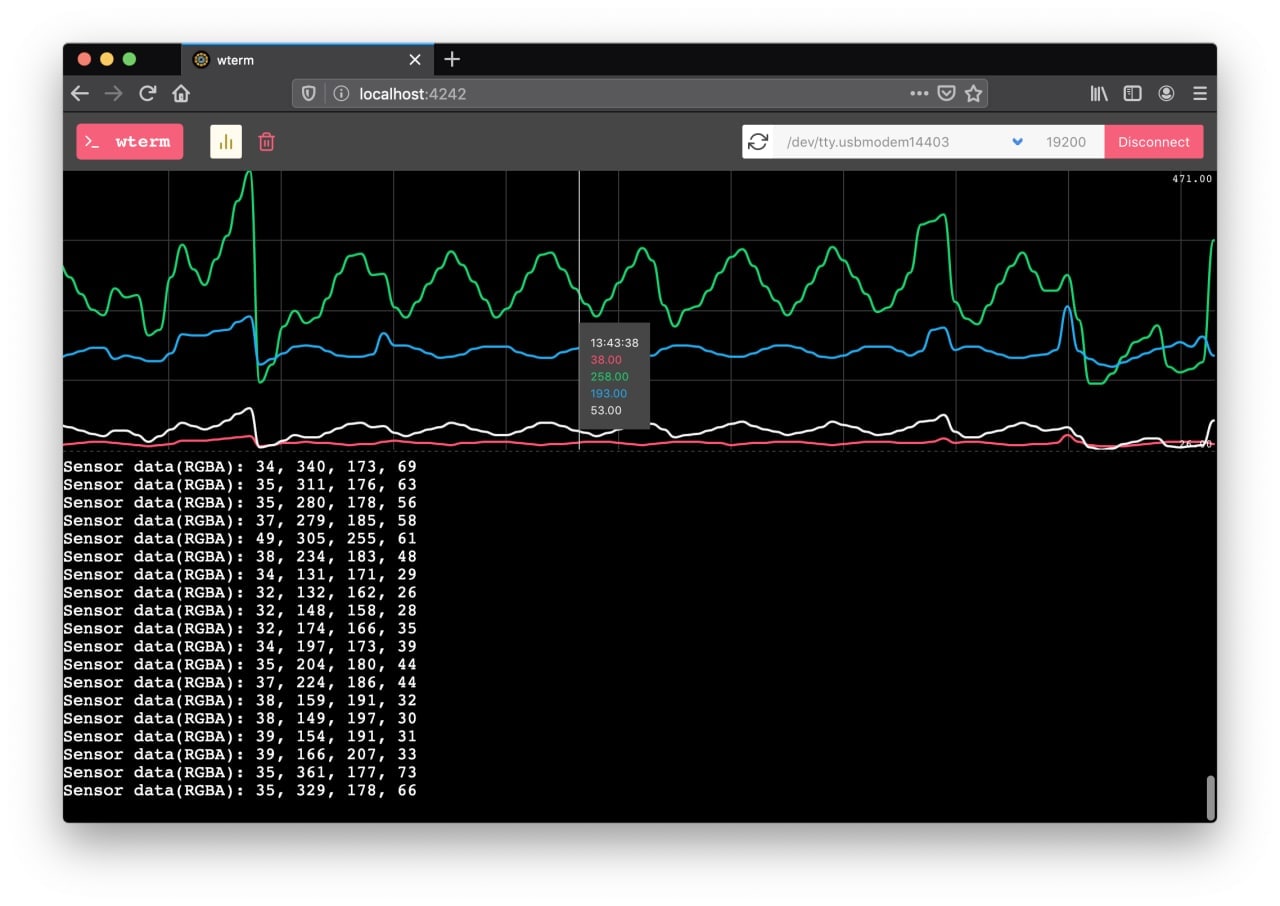The height and width of the screenshot is (906, 1280).
Task: Click the line "37, 224, 186, 44"
Action: pyautogui.click(x=240, y=683)
